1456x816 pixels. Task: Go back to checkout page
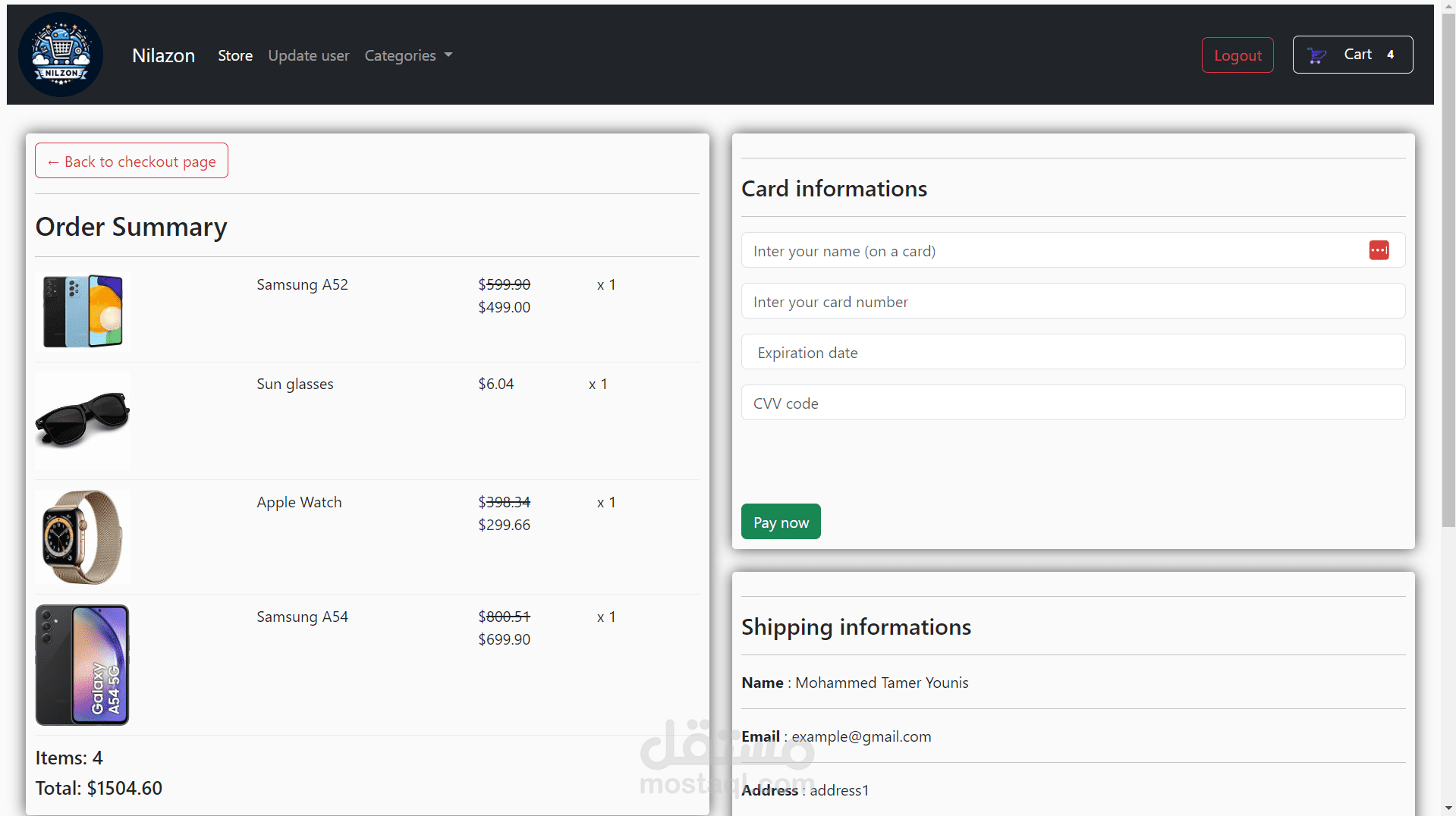[x=131, y=161]
